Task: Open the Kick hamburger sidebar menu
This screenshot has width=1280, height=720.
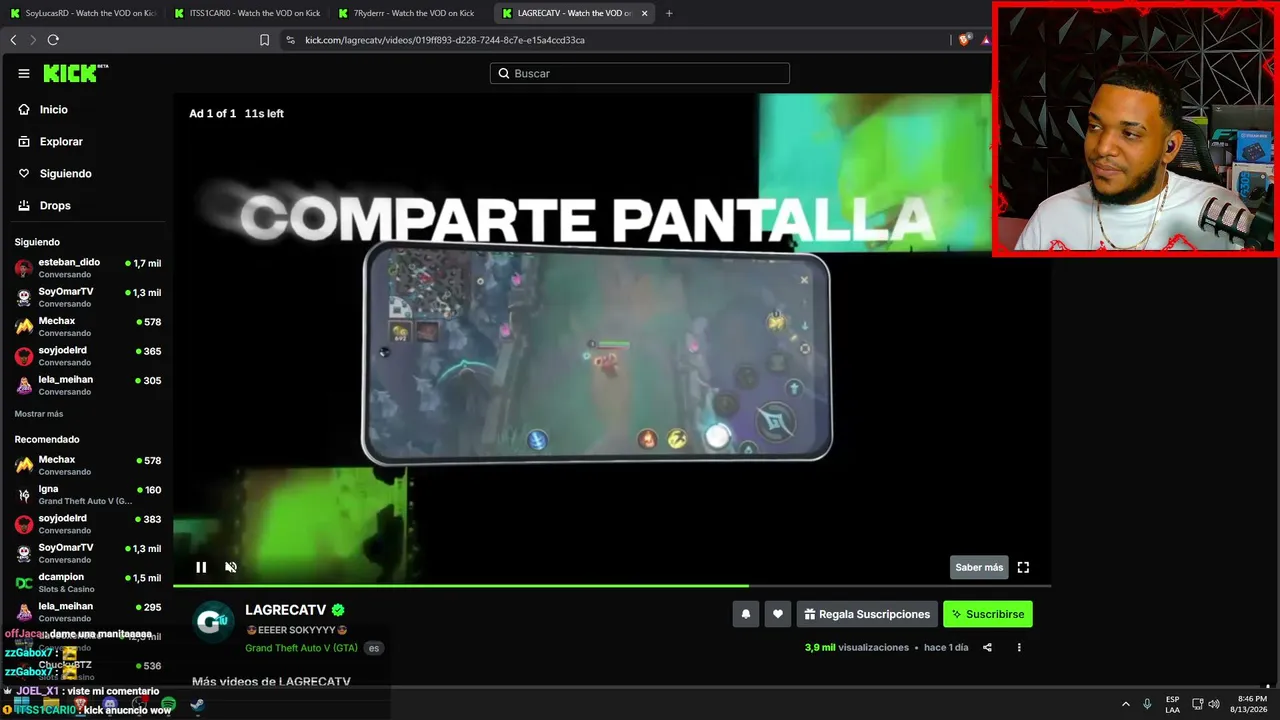Action: [x=24, y=73]
